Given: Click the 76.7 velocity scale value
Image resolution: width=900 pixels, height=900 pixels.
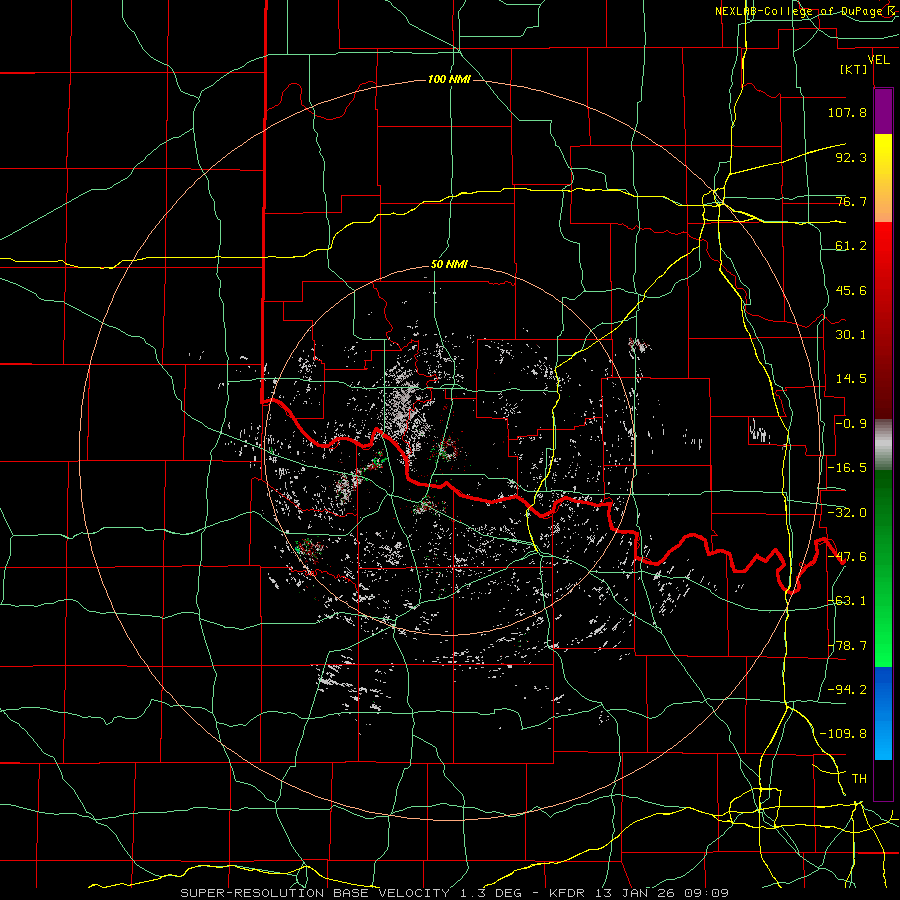Looking at the screenshot, I should click(x=851, y=201).
